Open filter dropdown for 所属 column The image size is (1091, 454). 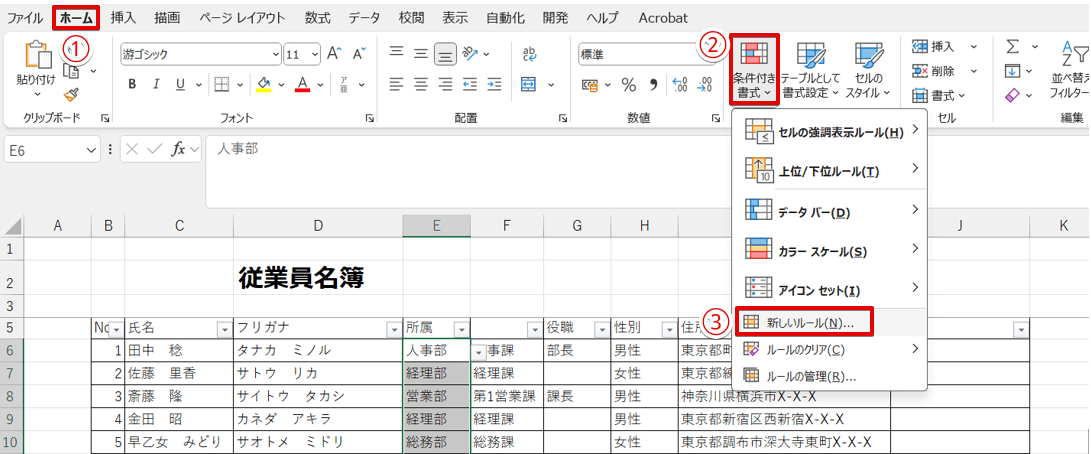pyautogui.click(x=461, y=329)
